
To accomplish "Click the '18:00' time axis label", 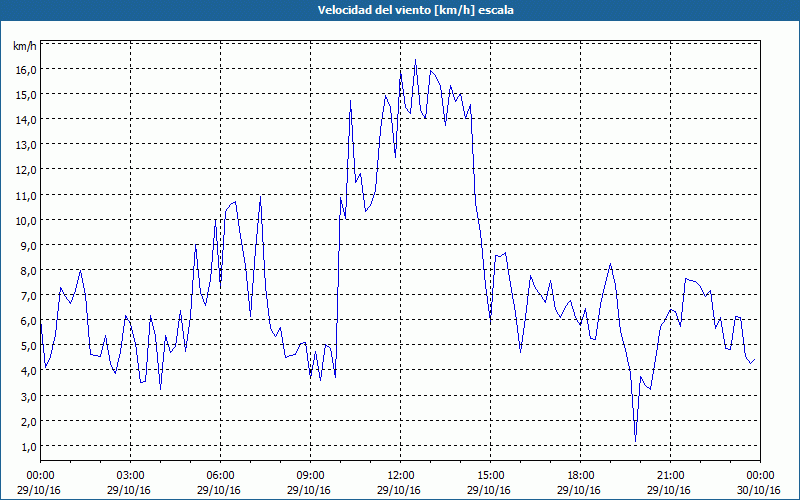I will point(580,476).
